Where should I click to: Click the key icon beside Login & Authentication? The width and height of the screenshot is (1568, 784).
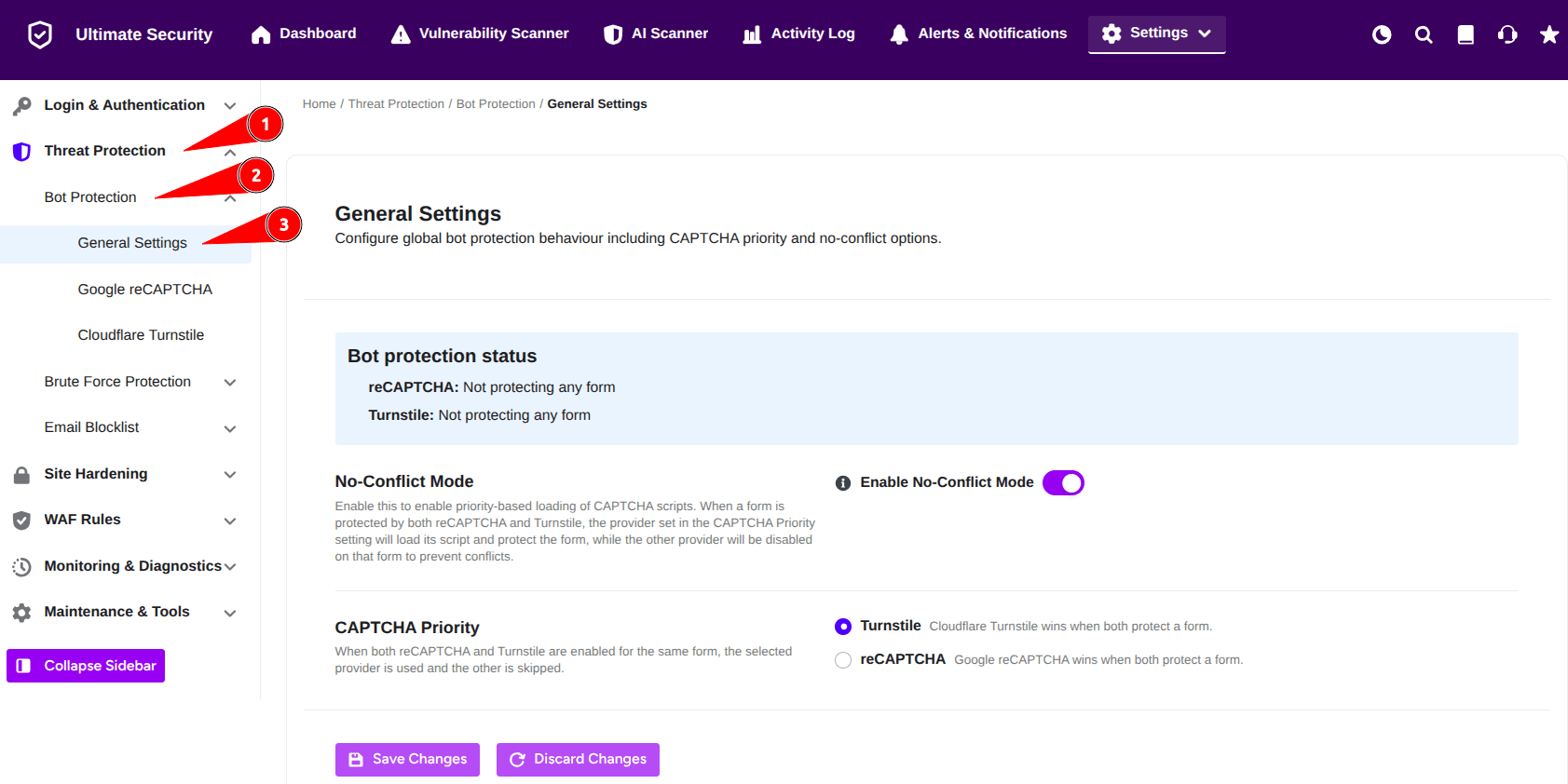(x=22, y=106)
